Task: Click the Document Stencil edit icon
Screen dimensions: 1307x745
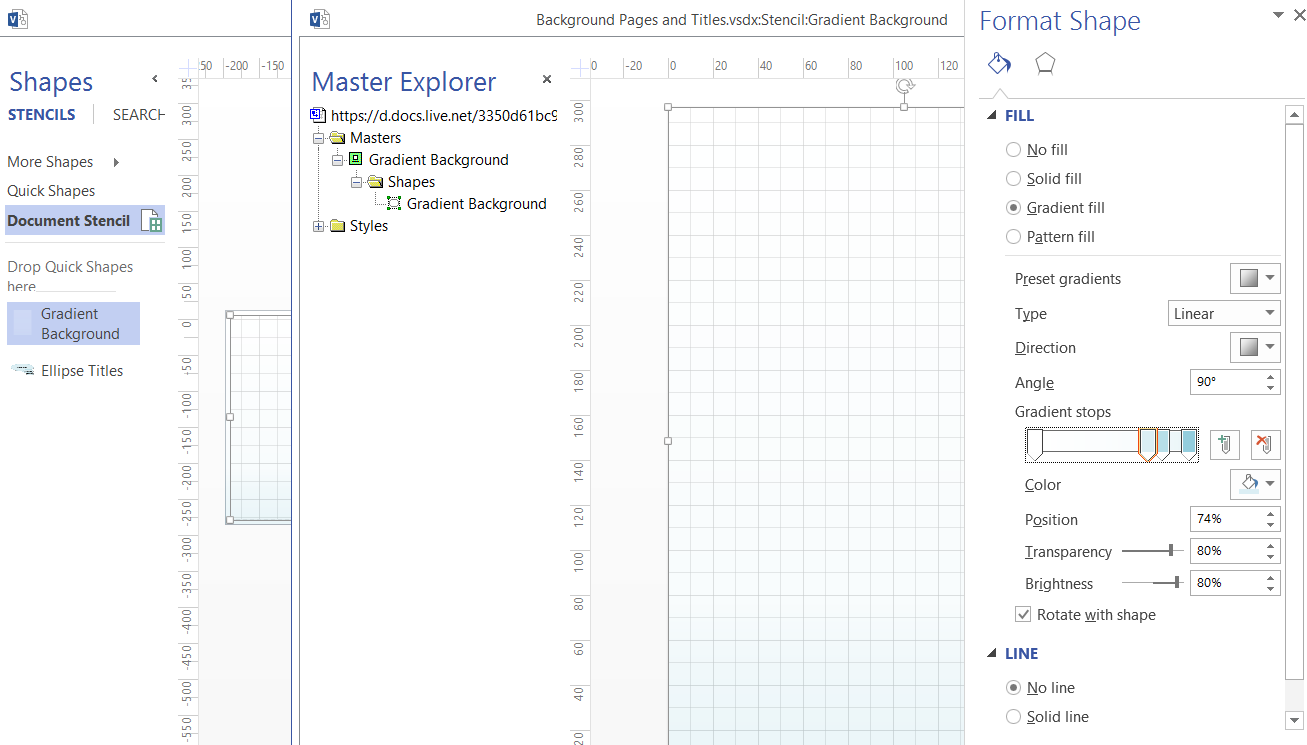Action: (151, 221)
